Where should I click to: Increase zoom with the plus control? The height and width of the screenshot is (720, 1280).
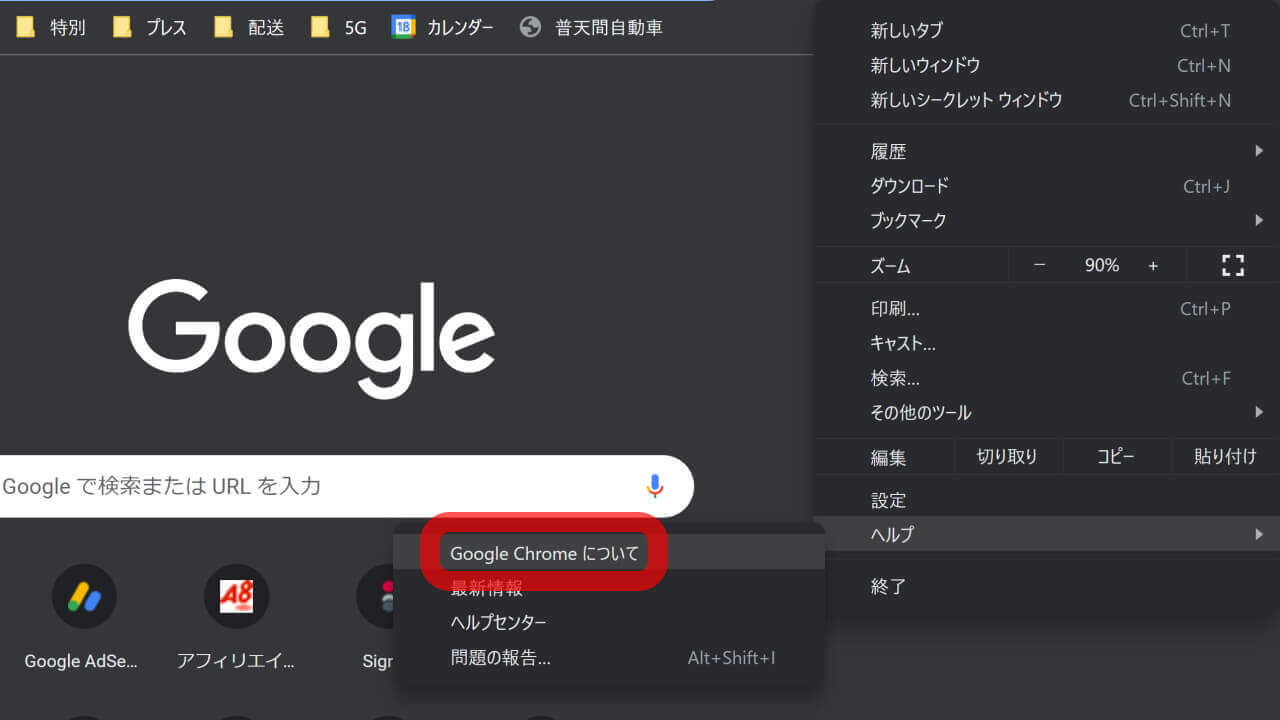[x=1153, y=265]
